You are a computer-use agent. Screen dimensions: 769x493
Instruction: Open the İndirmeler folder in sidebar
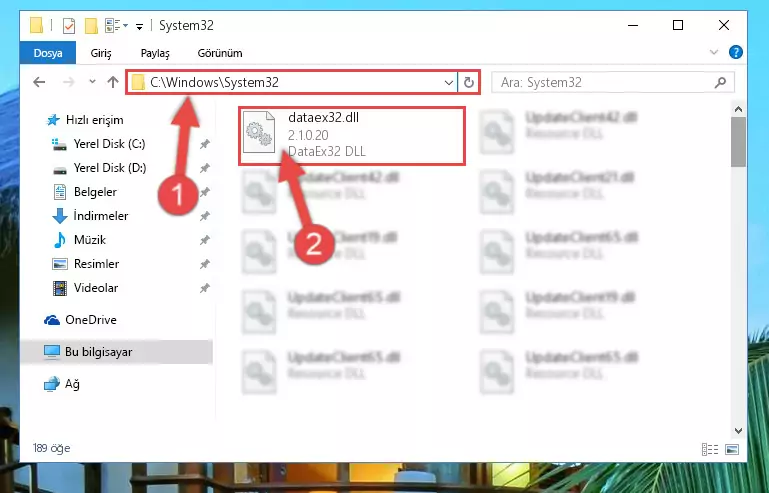tap(101, 216)
